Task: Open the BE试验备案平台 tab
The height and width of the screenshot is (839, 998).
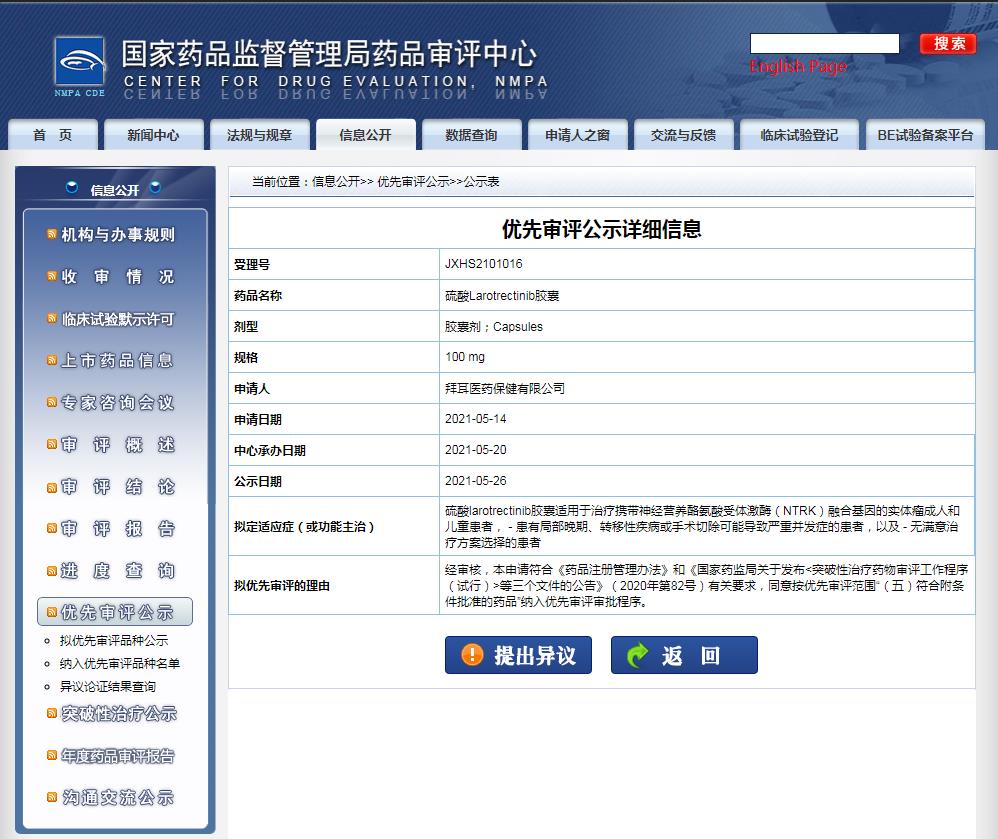Action: [x=925, y=134]
